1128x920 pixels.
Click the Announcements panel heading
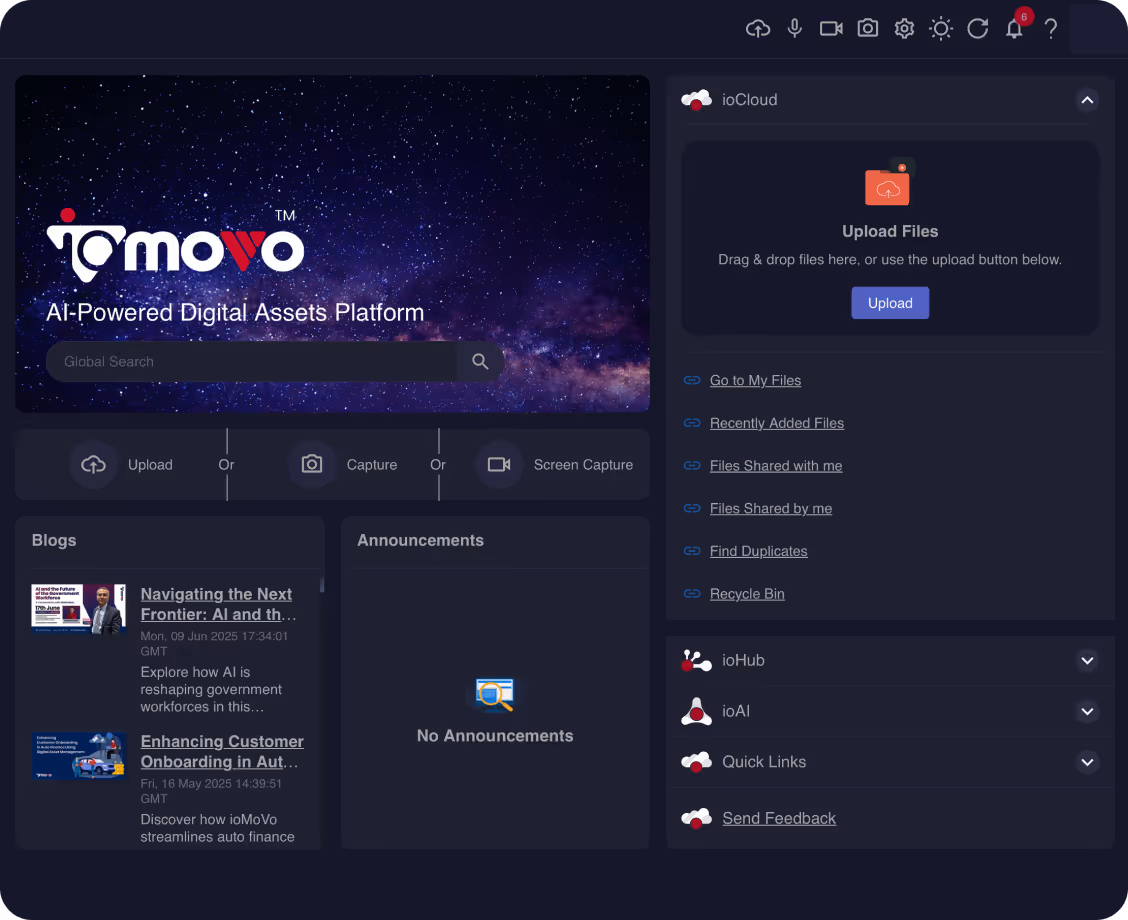(421, 541)
